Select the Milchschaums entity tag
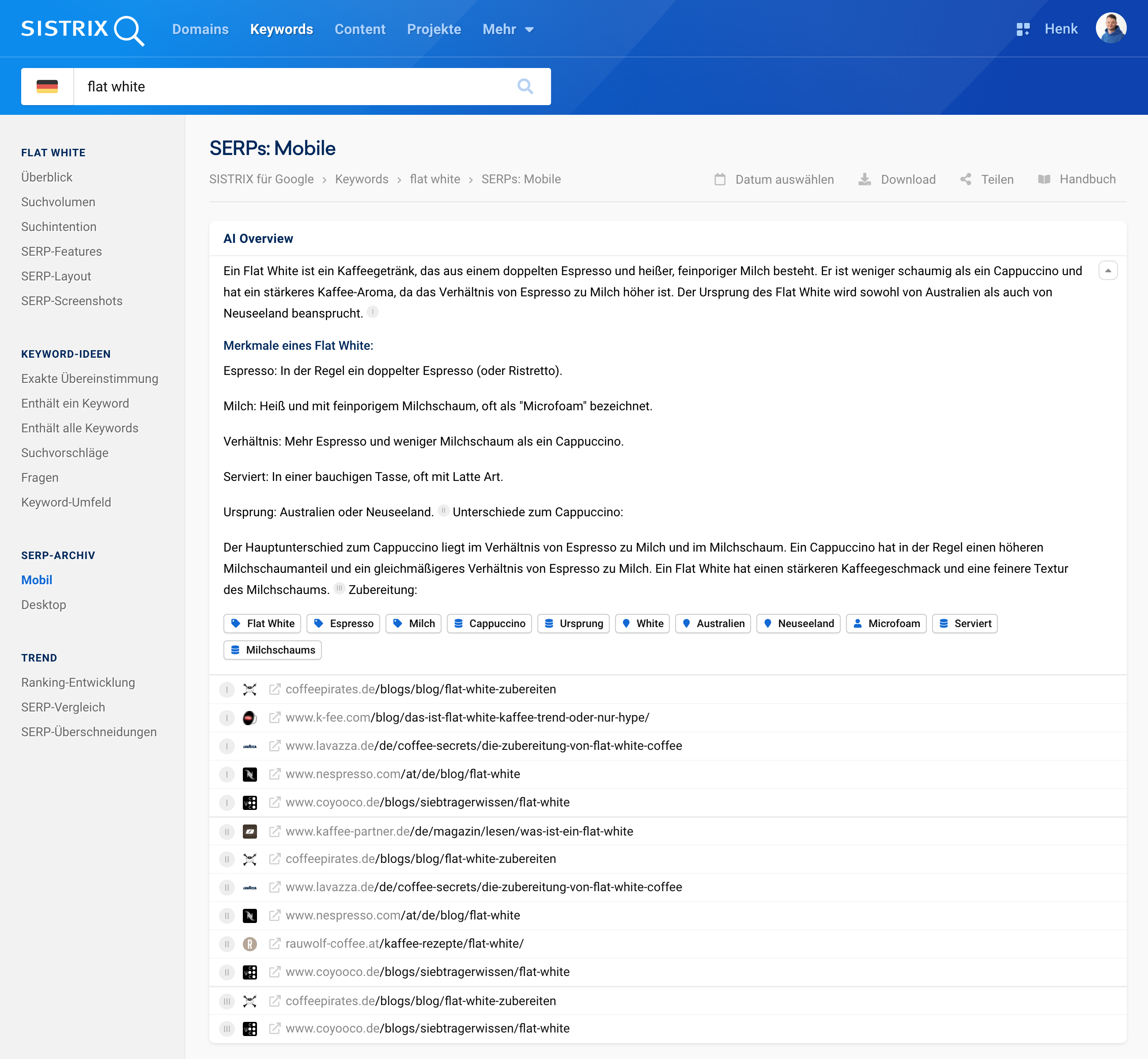Image resolution: width=1148 pixels, height=1059 pixels. click(x=273, y=650)
